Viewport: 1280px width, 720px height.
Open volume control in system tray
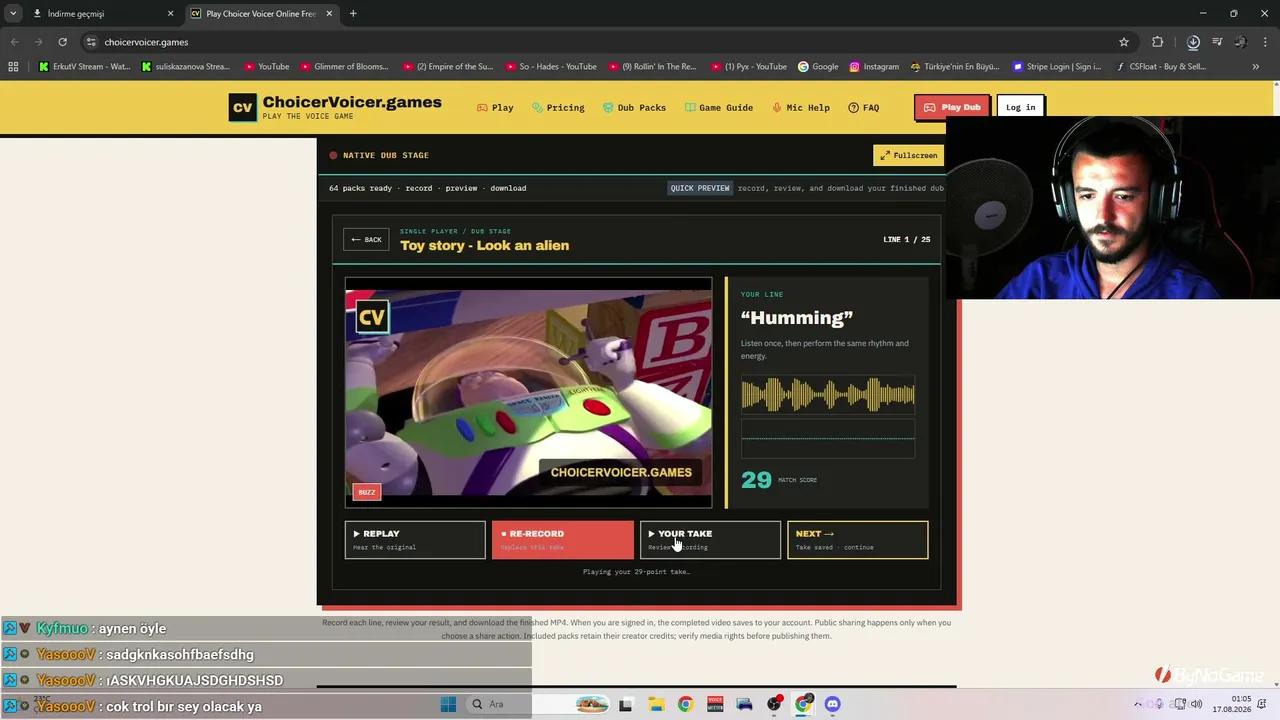point(1196,704)
